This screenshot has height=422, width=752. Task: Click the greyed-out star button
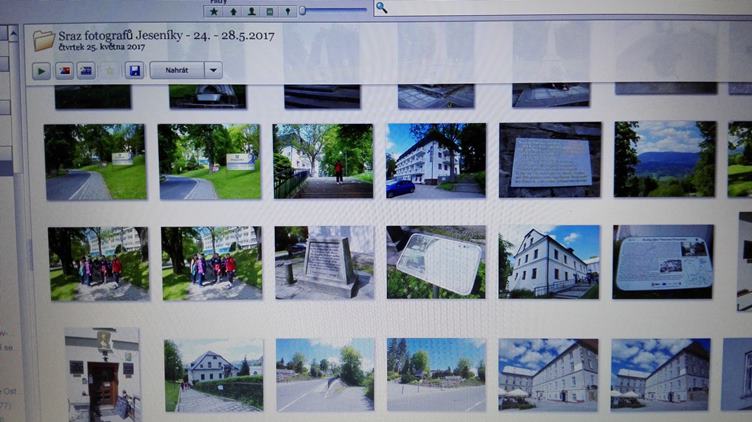pyautogui.click(x=110, y=71)
